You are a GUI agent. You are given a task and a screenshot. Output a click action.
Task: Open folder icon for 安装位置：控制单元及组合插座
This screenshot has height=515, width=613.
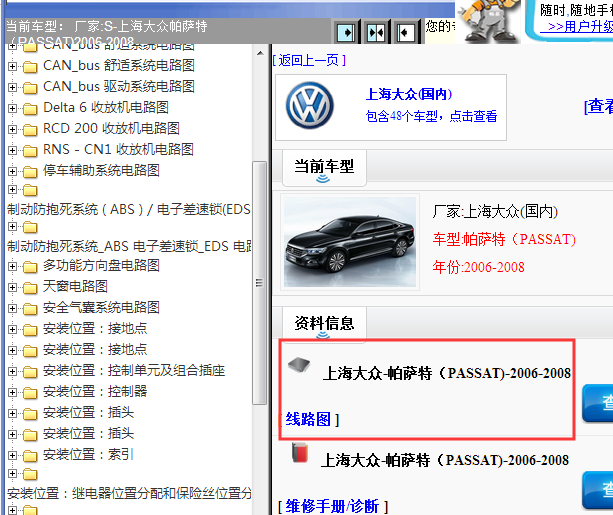pyautogui.click(x=30, y=372)
